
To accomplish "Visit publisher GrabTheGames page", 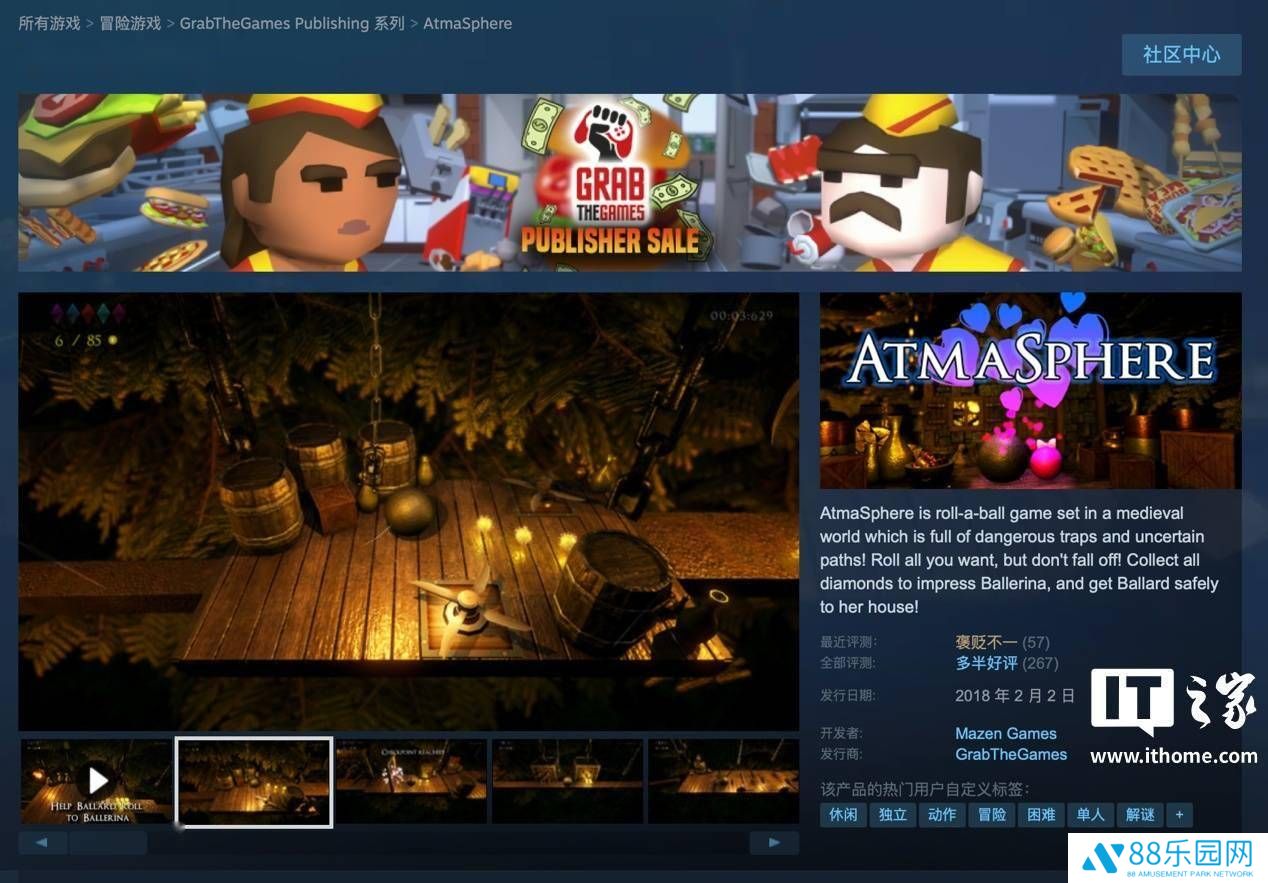I will pyautogui.click(x=1011, y=754).
